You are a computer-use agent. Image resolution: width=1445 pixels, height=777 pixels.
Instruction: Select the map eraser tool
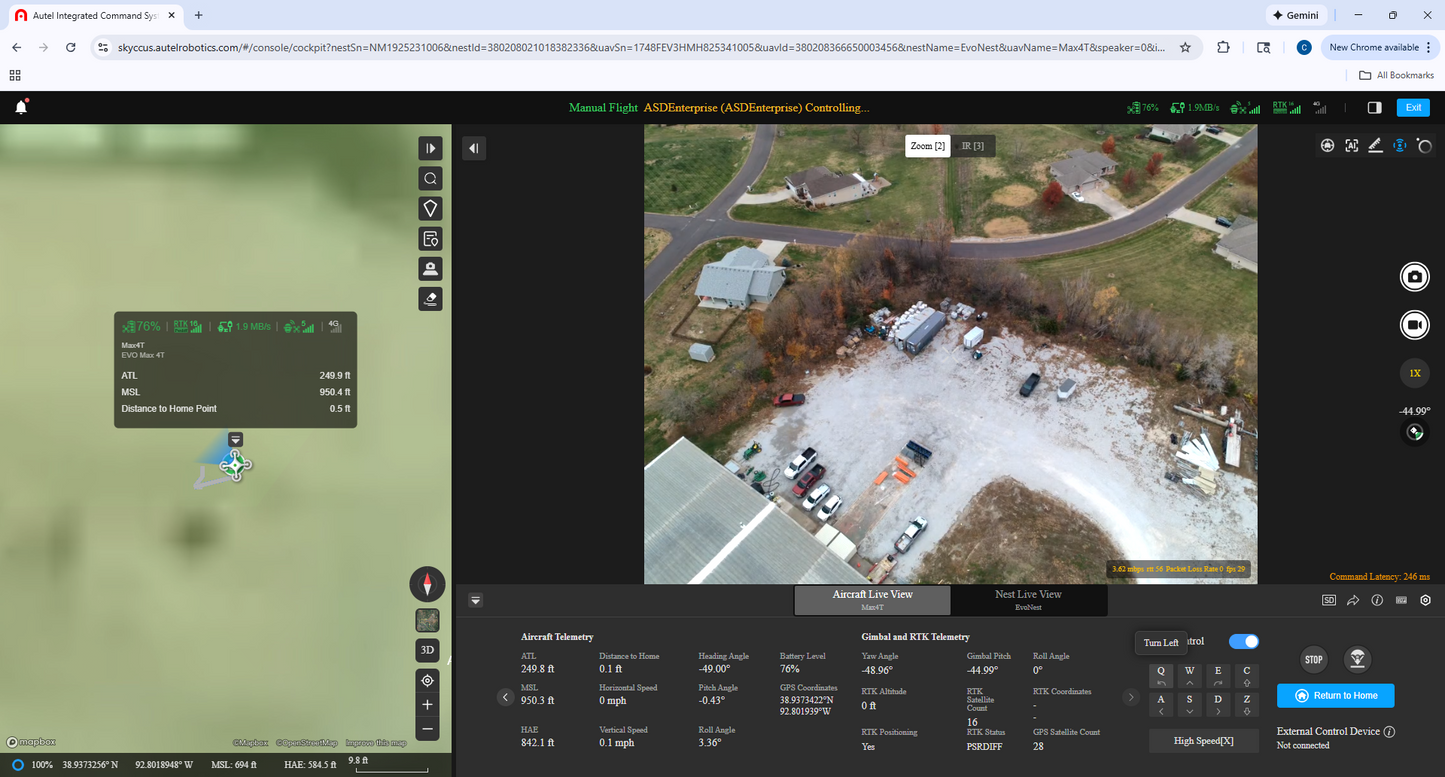(430, 299)
